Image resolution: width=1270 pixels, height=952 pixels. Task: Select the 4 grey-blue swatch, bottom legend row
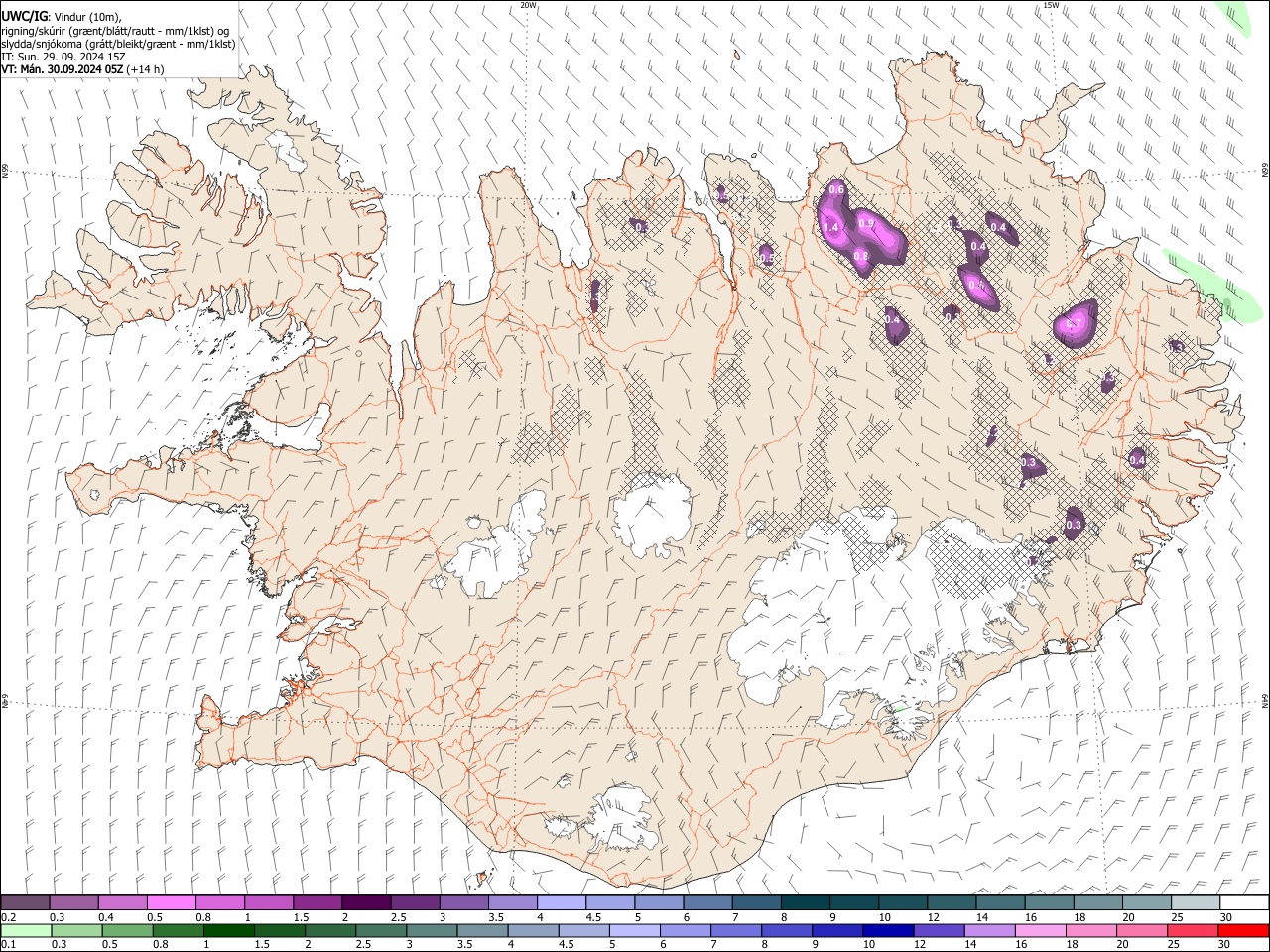(x=534, y=930)
